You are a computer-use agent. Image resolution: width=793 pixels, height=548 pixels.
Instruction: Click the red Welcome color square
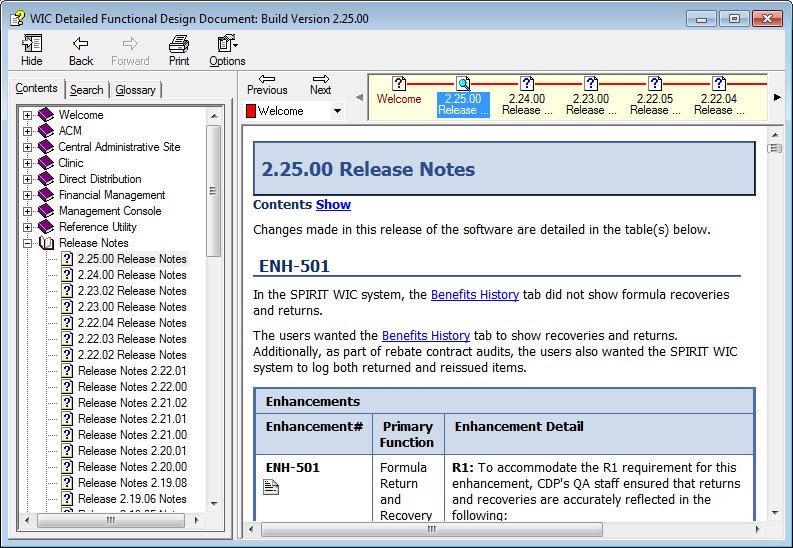[x=251, y=111]
